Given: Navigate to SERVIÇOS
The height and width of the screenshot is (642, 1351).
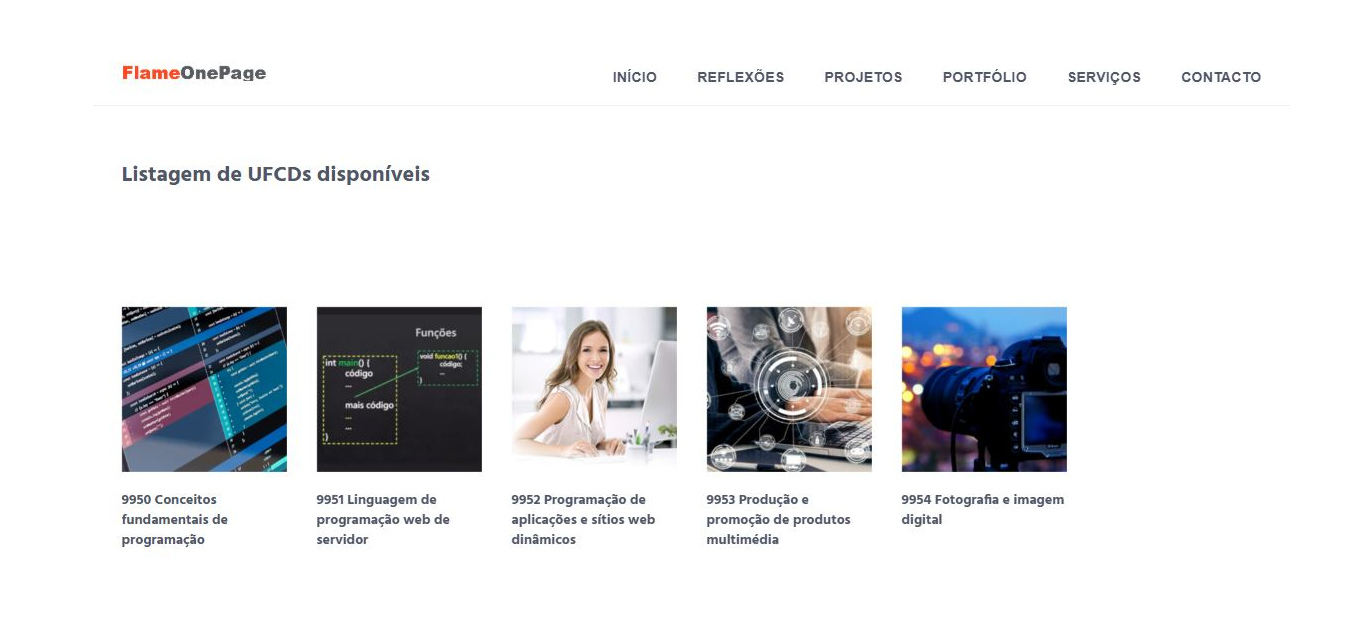Looking at the screenshot, I should click(x=1104, y=77).
